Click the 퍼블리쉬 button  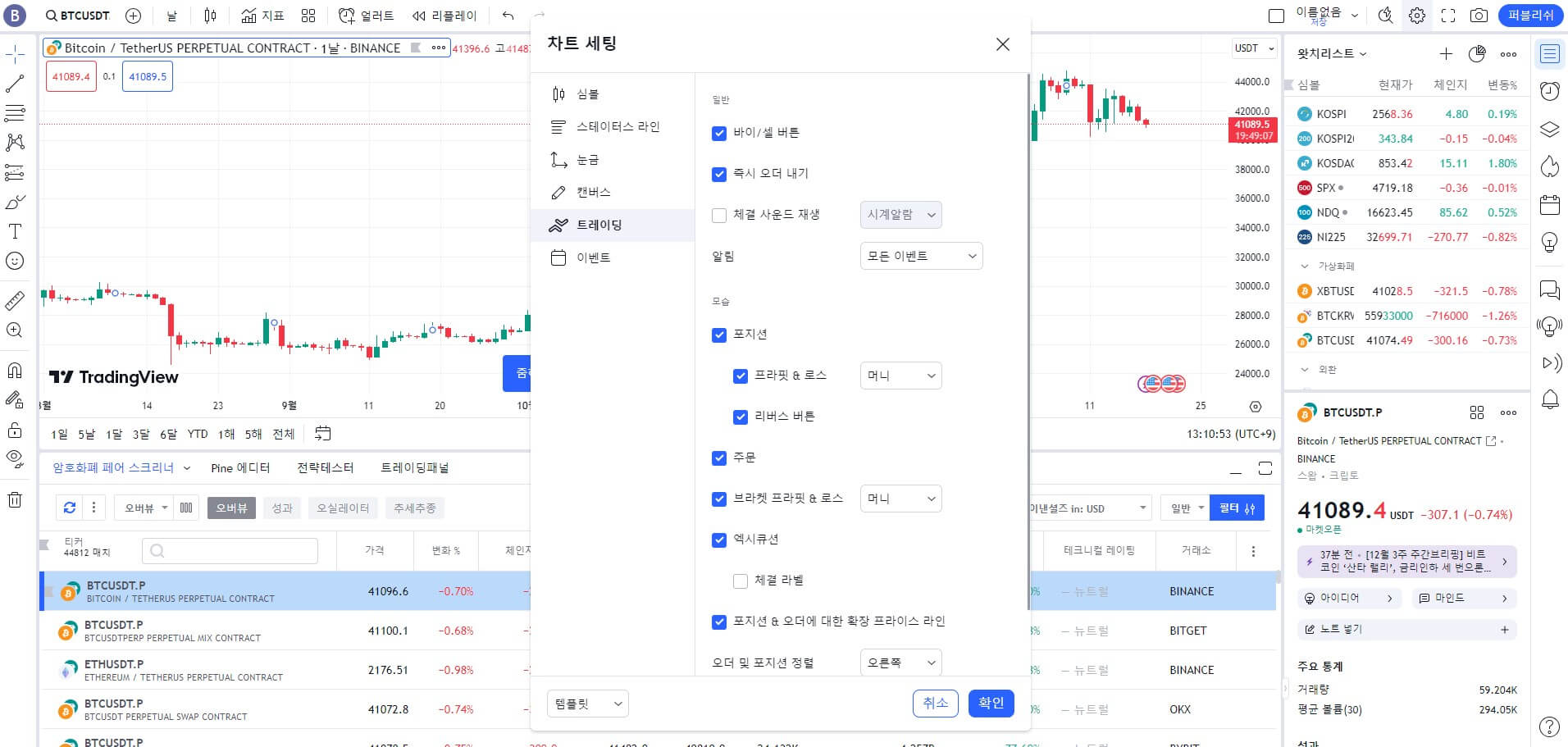[x=1530, y=16]
